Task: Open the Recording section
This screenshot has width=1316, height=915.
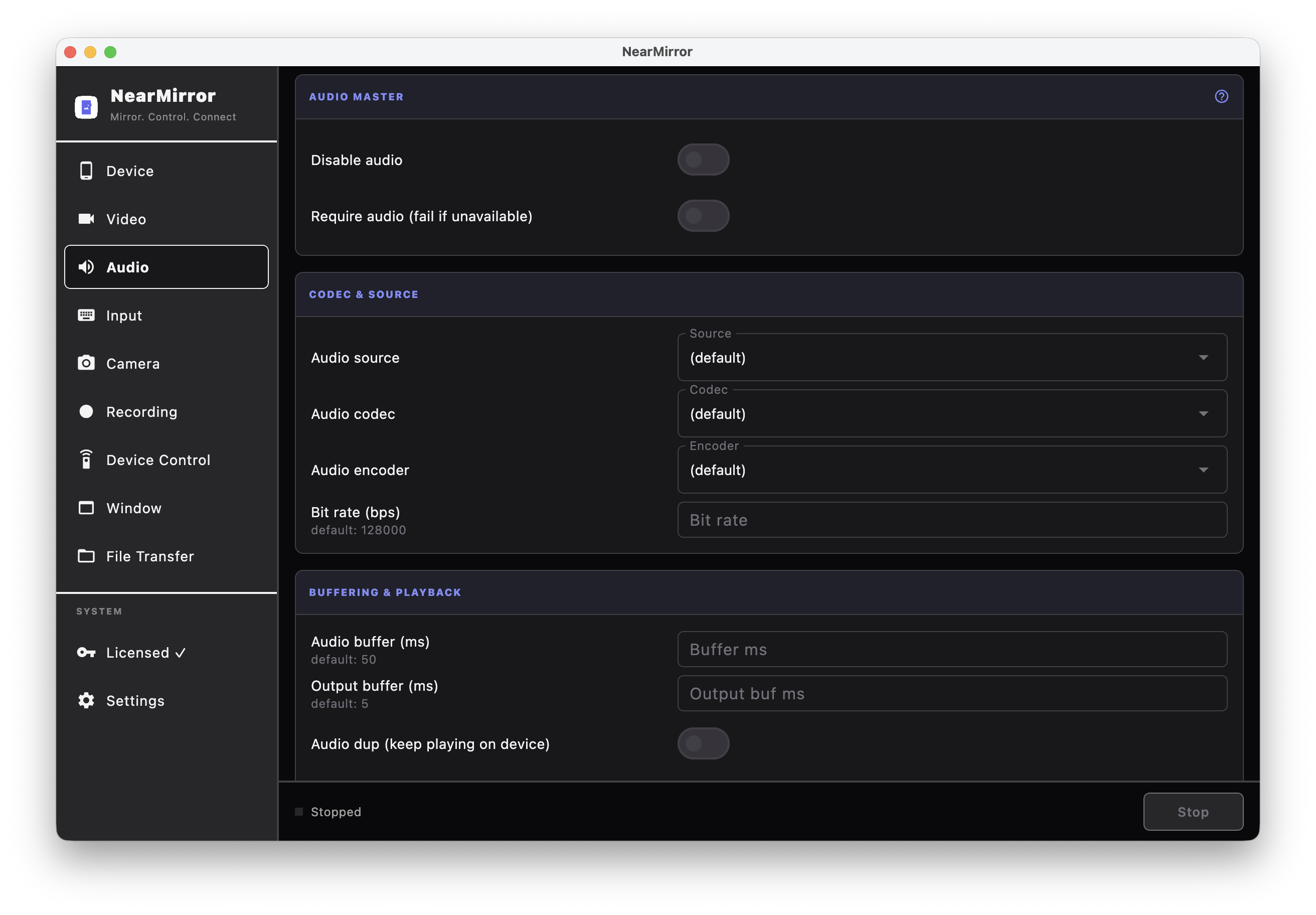Action: (x=166, y=412)
